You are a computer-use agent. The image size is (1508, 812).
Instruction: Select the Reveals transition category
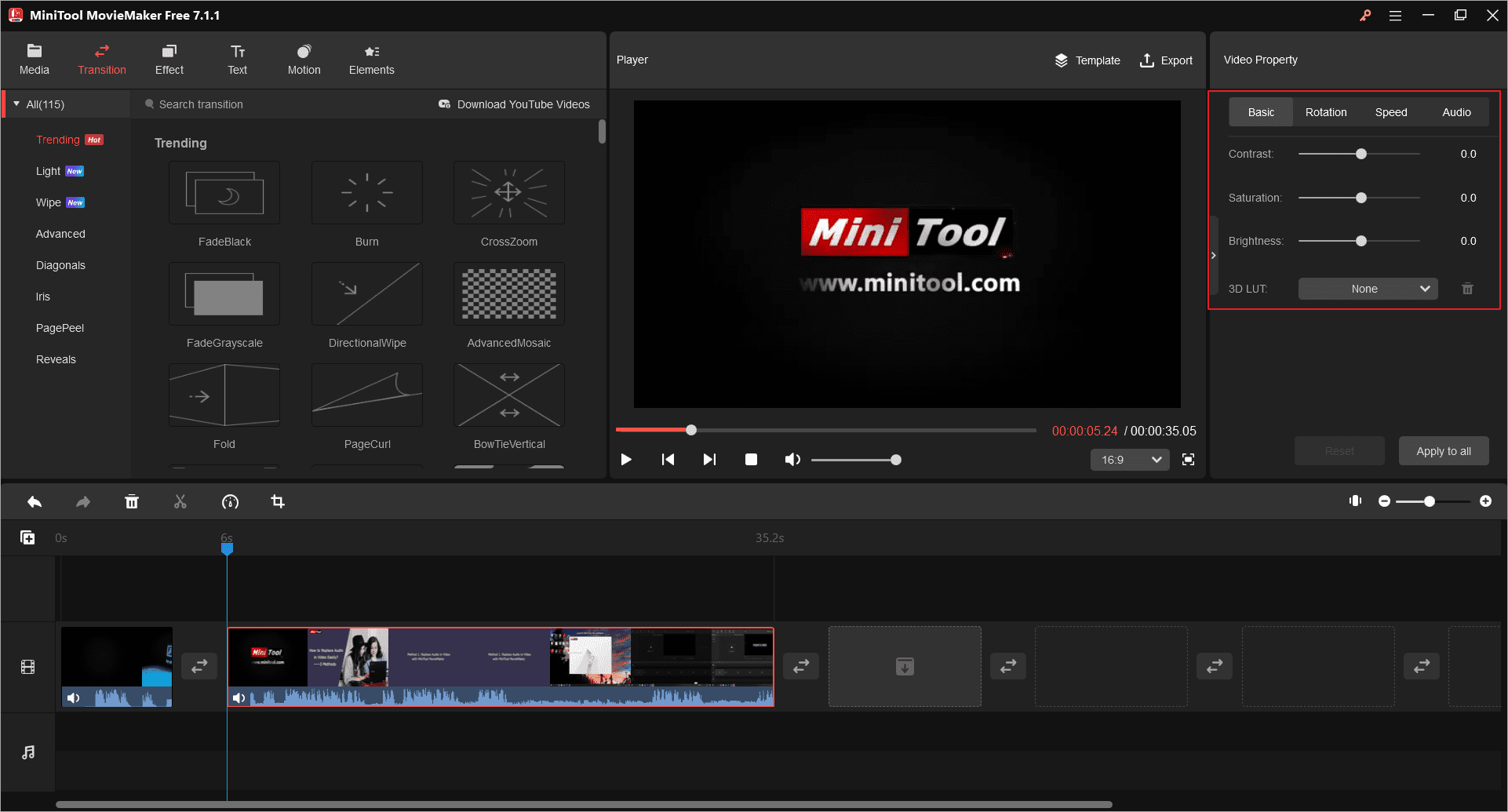[x=56, y=359]
